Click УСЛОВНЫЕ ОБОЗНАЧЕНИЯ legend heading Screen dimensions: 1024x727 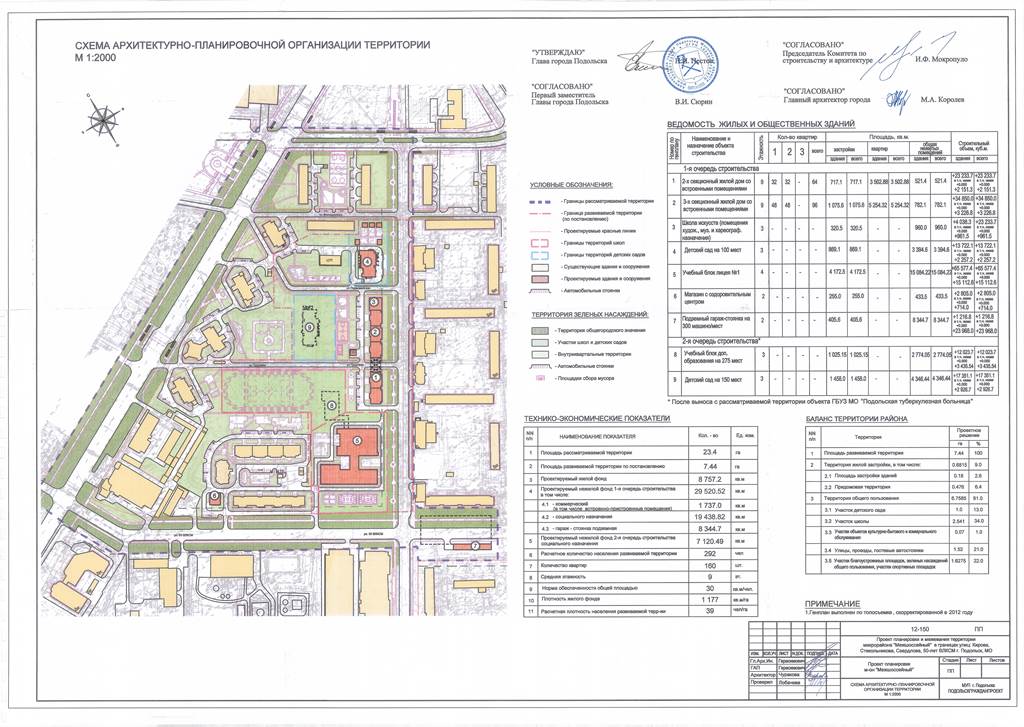click(x=569, y=185)
